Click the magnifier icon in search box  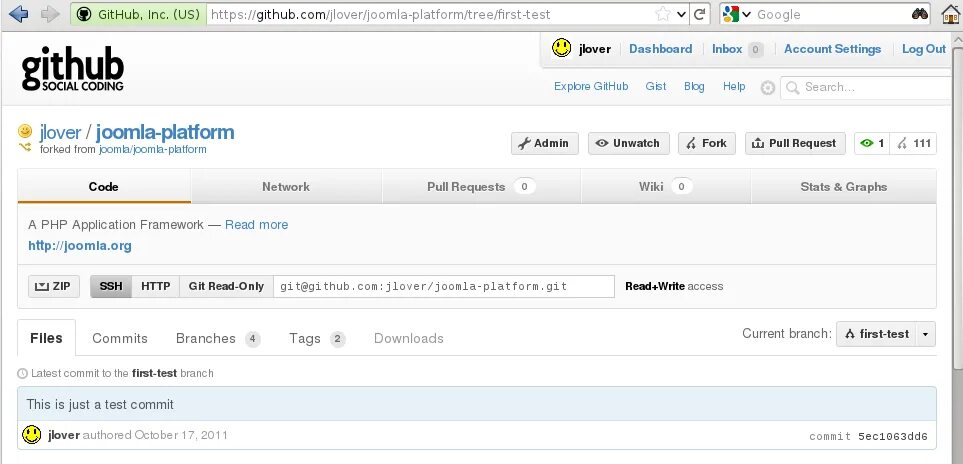click(x=792, y=88)
